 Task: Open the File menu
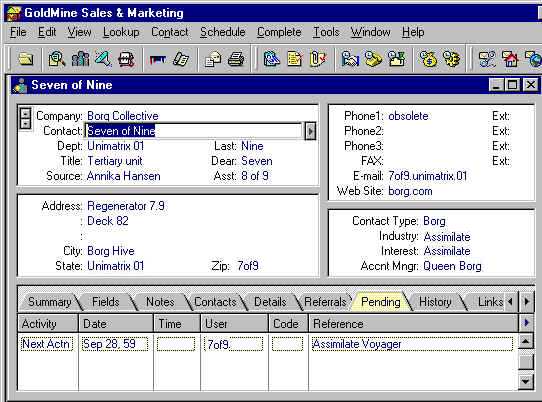[18, 32]
